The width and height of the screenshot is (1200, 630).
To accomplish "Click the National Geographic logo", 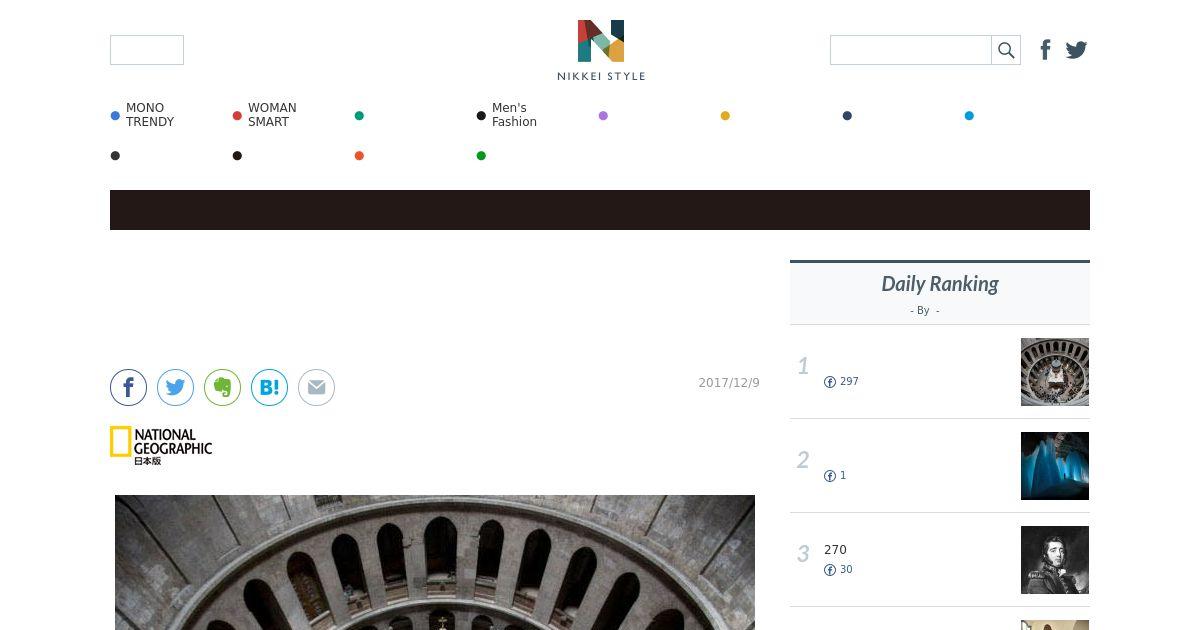I will [161, 445].
